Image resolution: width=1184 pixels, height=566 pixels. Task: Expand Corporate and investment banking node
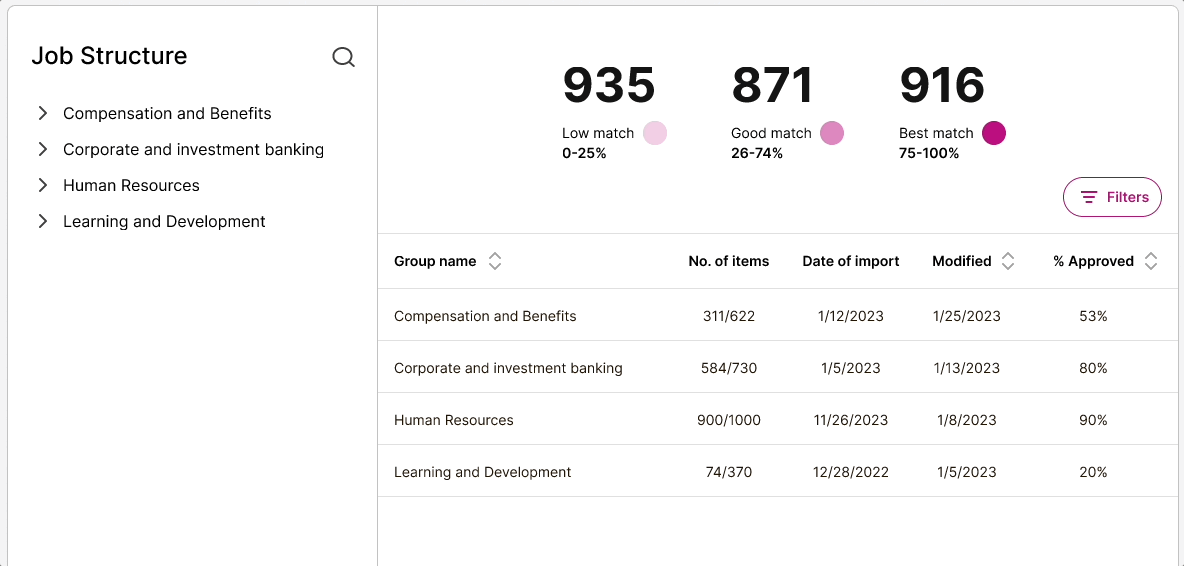coord(43,149)
